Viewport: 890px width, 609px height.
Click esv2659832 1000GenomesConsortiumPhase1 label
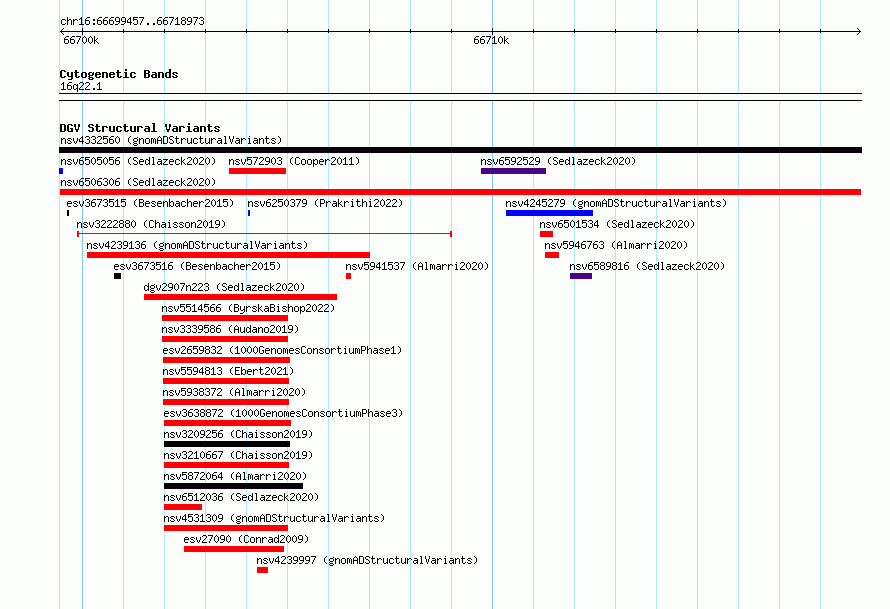pos(282,350)
